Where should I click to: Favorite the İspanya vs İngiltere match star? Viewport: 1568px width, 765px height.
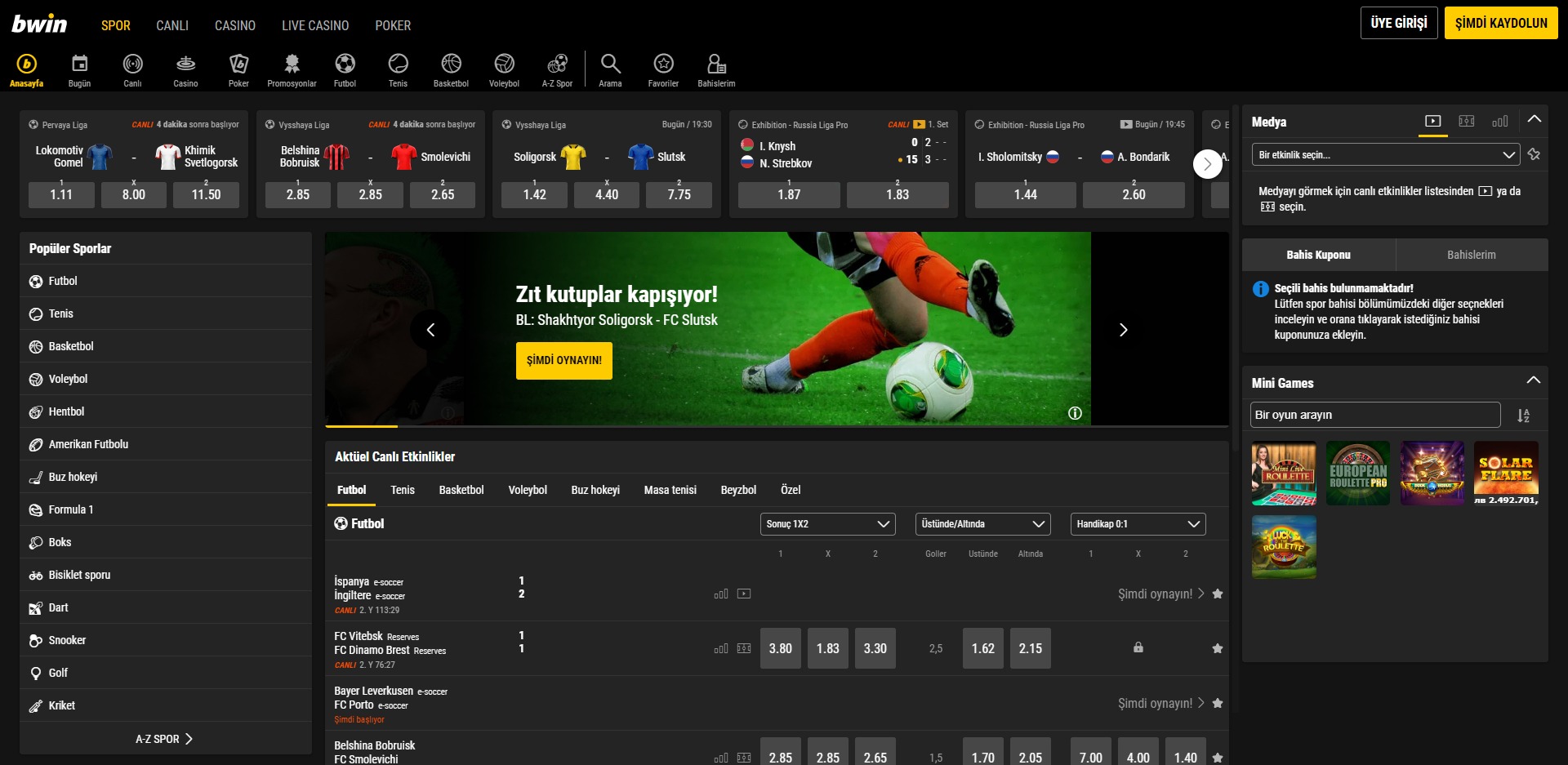coord(1218,594)
